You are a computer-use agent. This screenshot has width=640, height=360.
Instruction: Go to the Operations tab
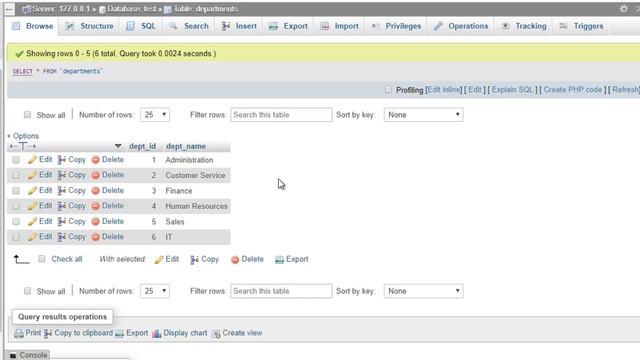click(x=460, y=26)
